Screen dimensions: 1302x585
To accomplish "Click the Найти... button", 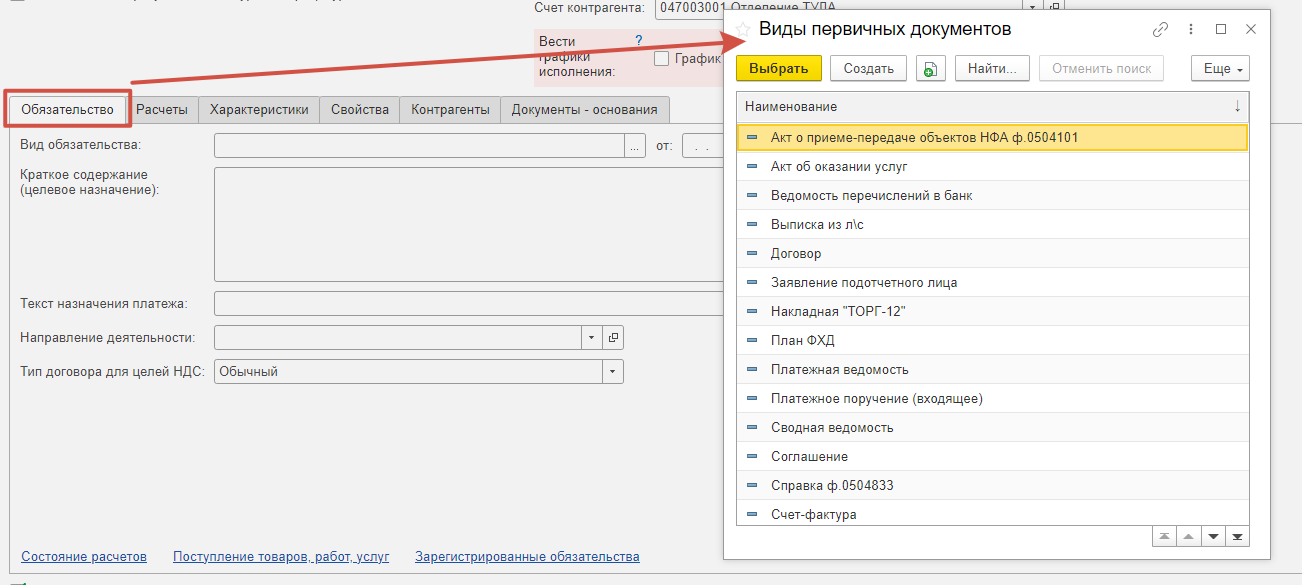I will click(992, 68).
